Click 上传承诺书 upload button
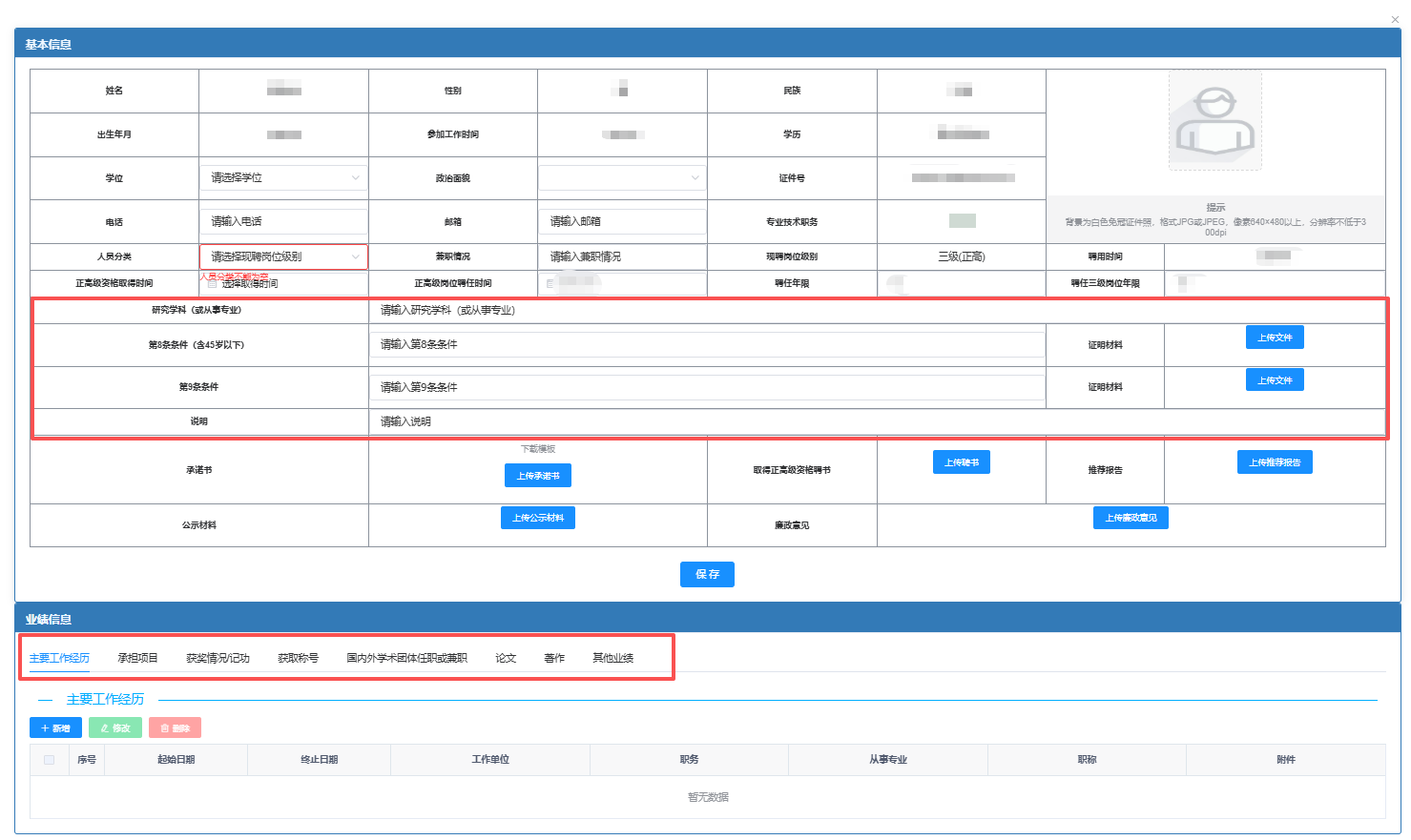The image size is (1411, 840). [x=538, y=476]
